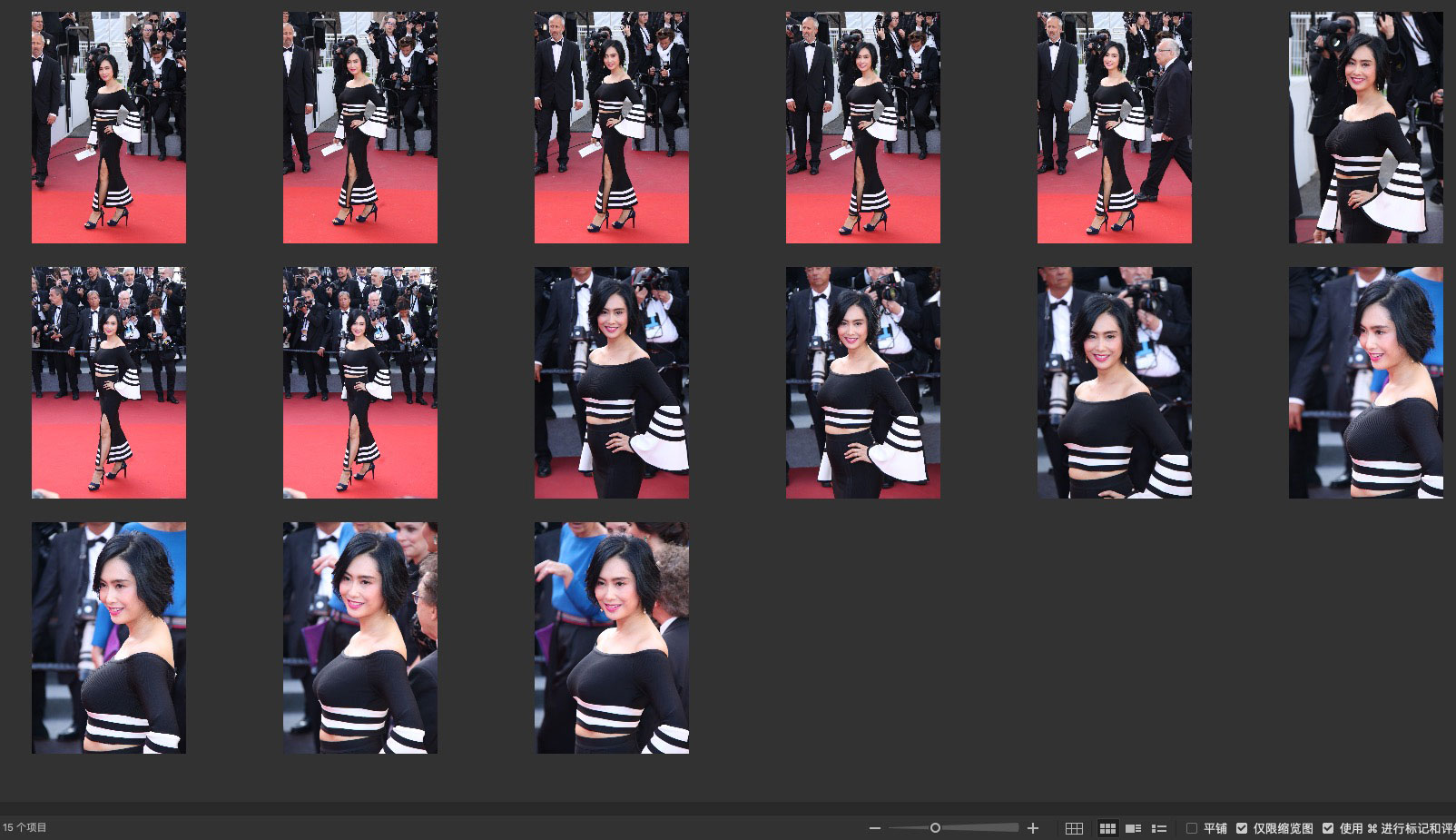Click the plus icon to enlarge thumbnails
The image size is (1456, 840).
point(1032,828)
